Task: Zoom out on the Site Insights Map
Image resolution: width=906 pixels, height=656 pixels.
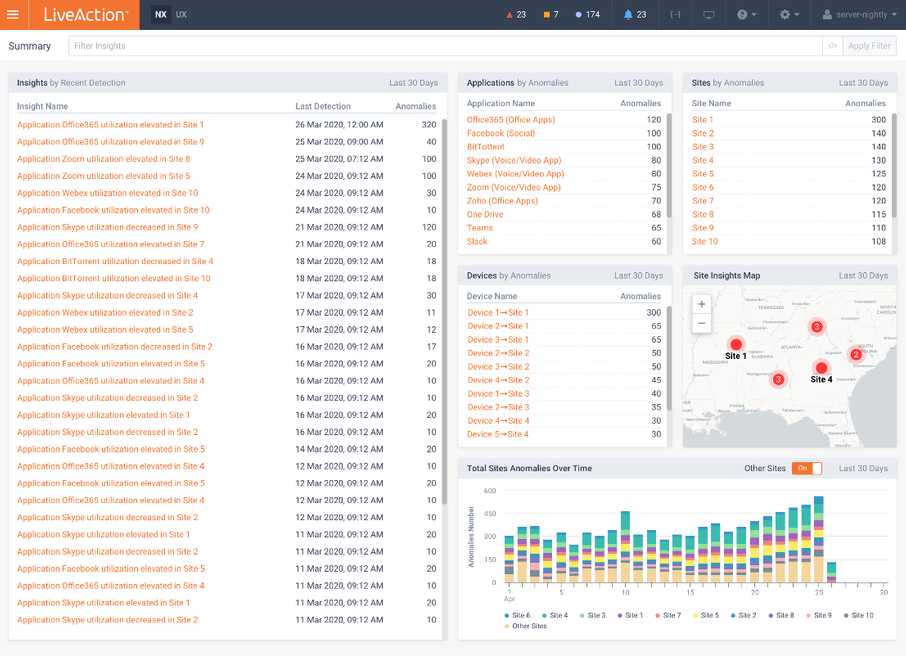Action: point(701,323)
